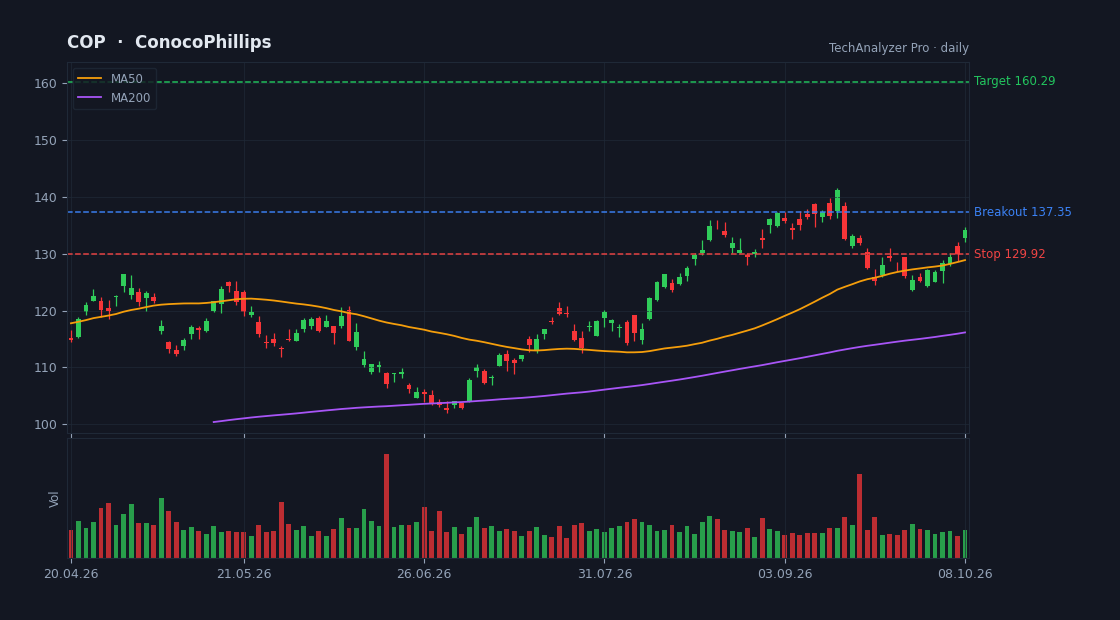Click the COP · ConocoPhillips chart title
Viewport: 1120px width, 620px height.
(169, 42)
